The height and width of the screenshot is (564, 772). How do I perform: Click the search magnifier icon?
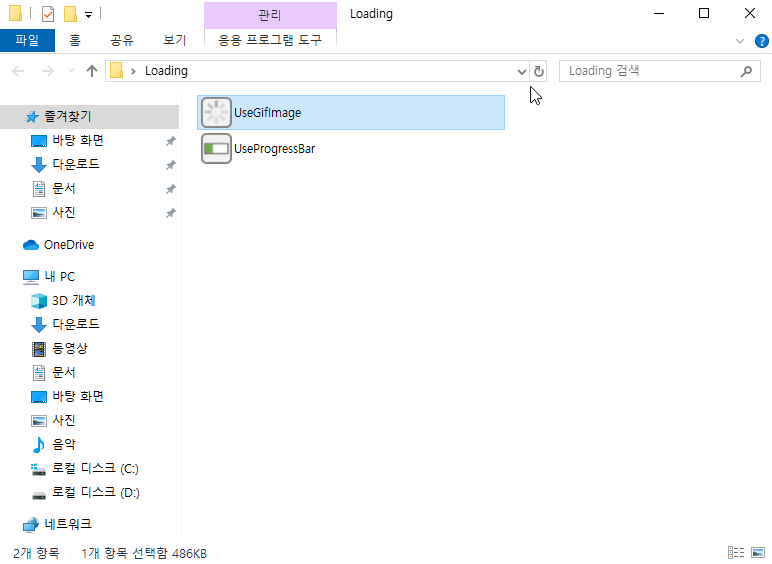coord(746,72)
